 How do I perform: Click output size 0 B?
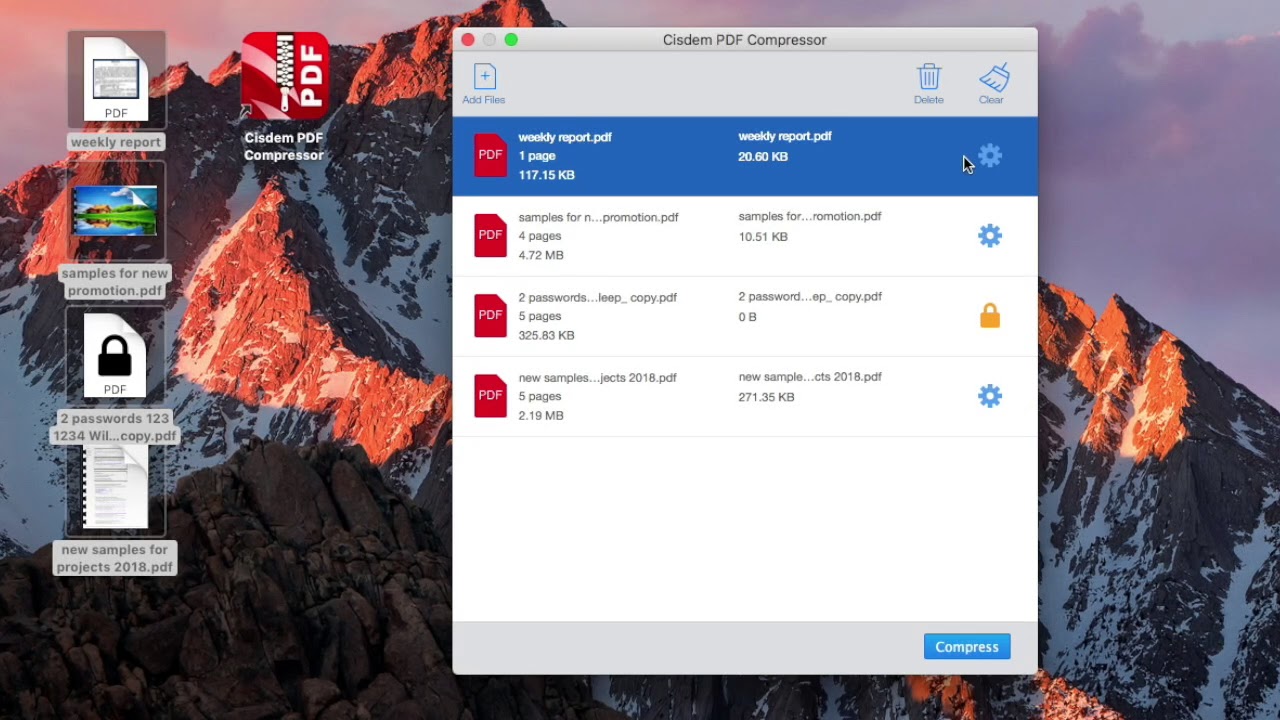[x=747, y=317]
